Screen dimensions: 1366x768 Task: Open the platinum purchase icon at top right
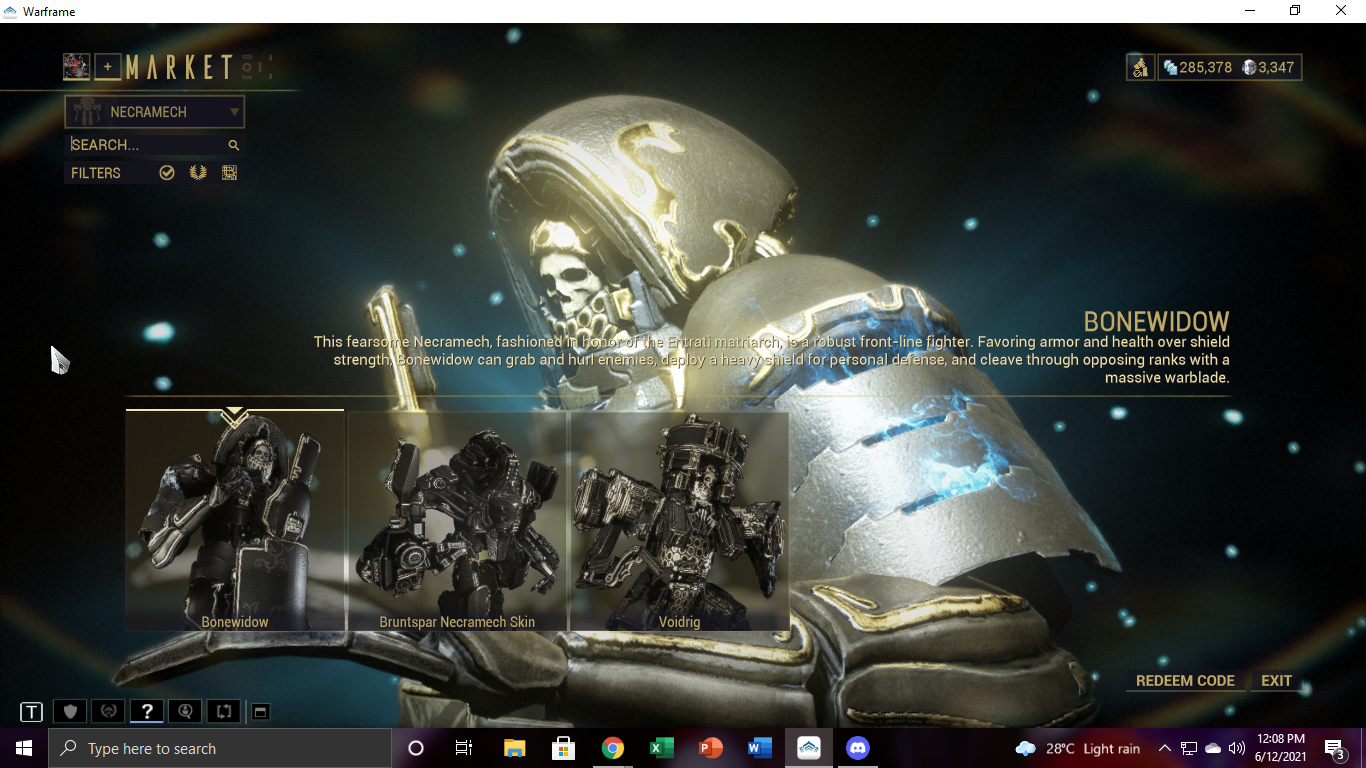click(1140, 68)
